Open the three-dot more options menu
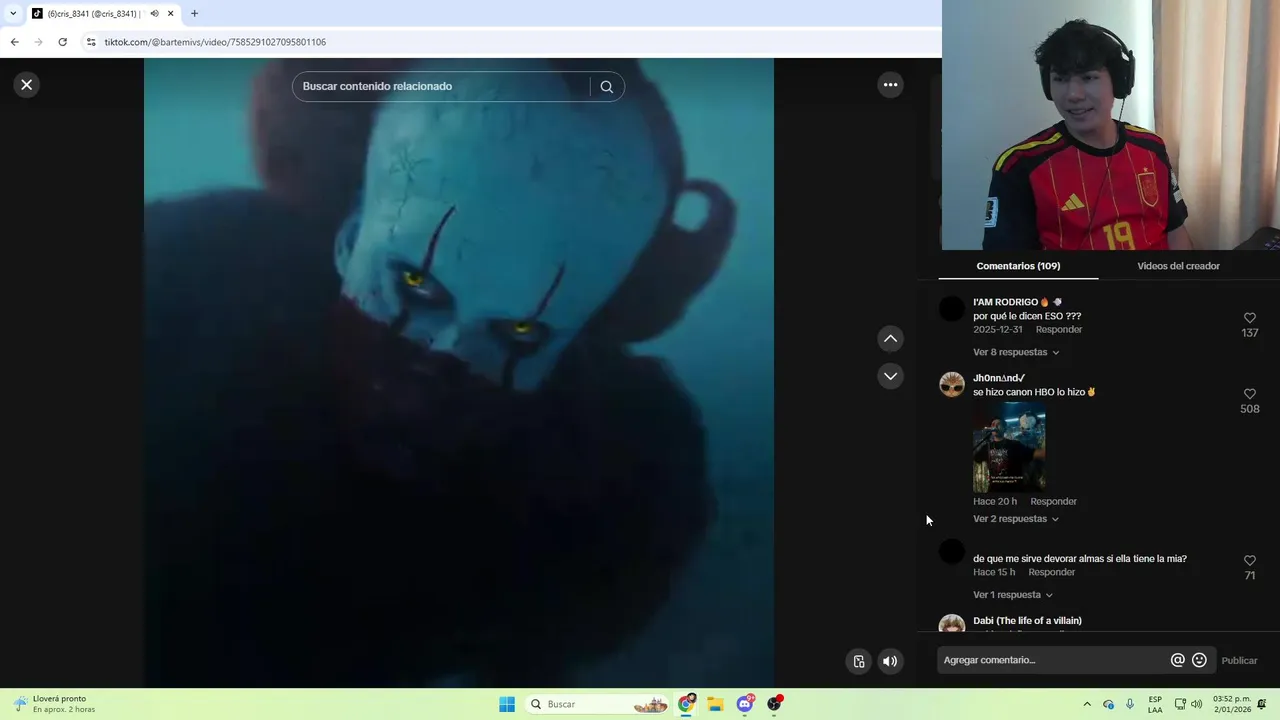Screen dimensions: 1280x720 click(890, 85)
